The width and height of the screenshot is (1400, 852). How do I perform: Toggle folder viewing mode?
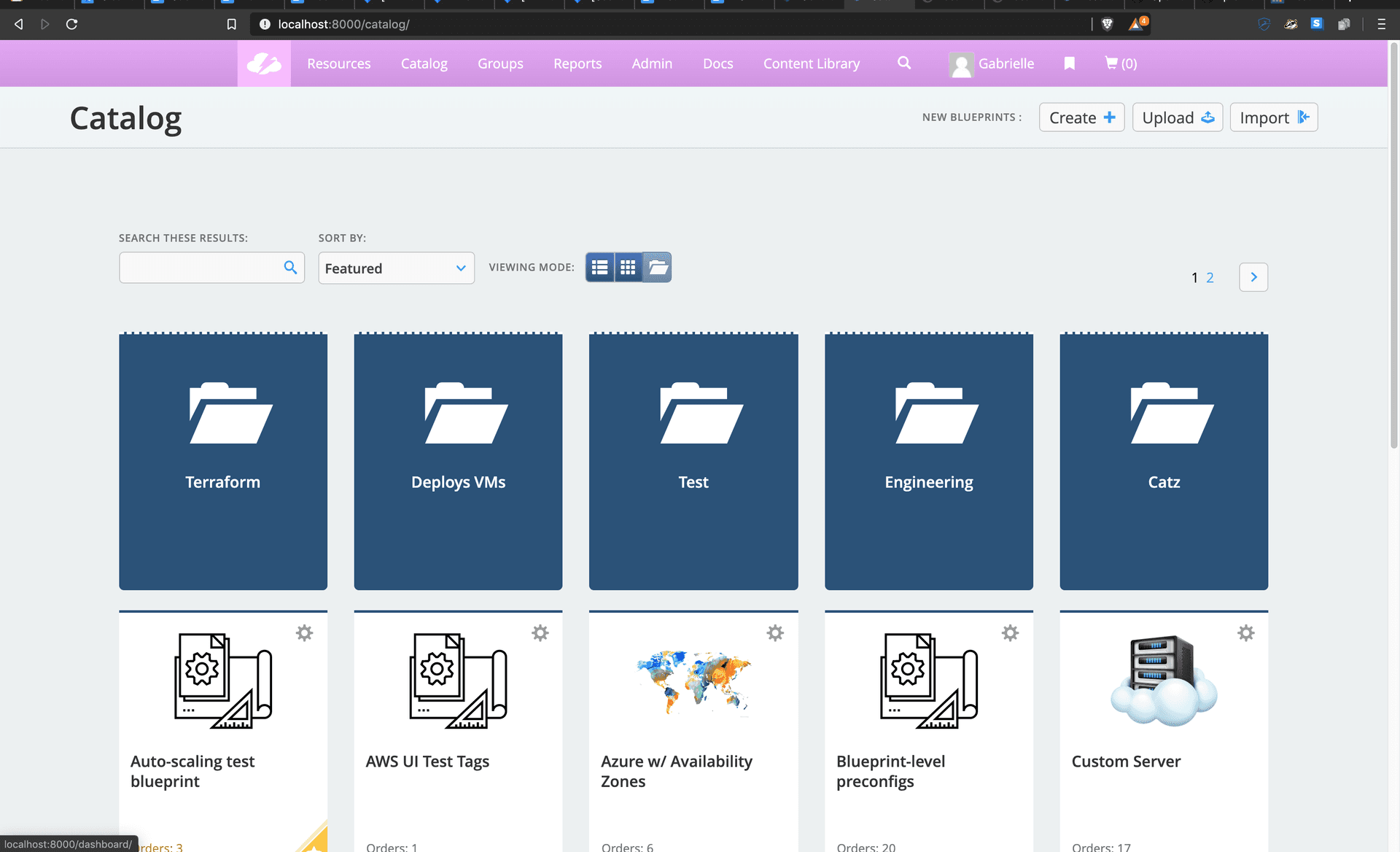[657, 268]
